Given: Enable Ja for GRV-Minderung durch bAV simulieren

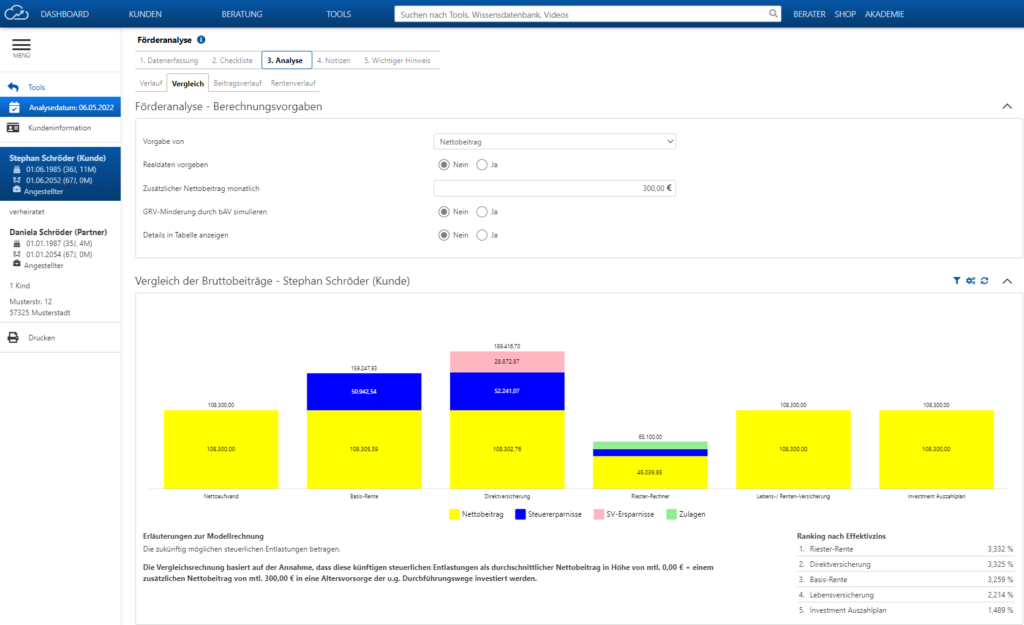Looking at the screenshot, I should [482, 212].
